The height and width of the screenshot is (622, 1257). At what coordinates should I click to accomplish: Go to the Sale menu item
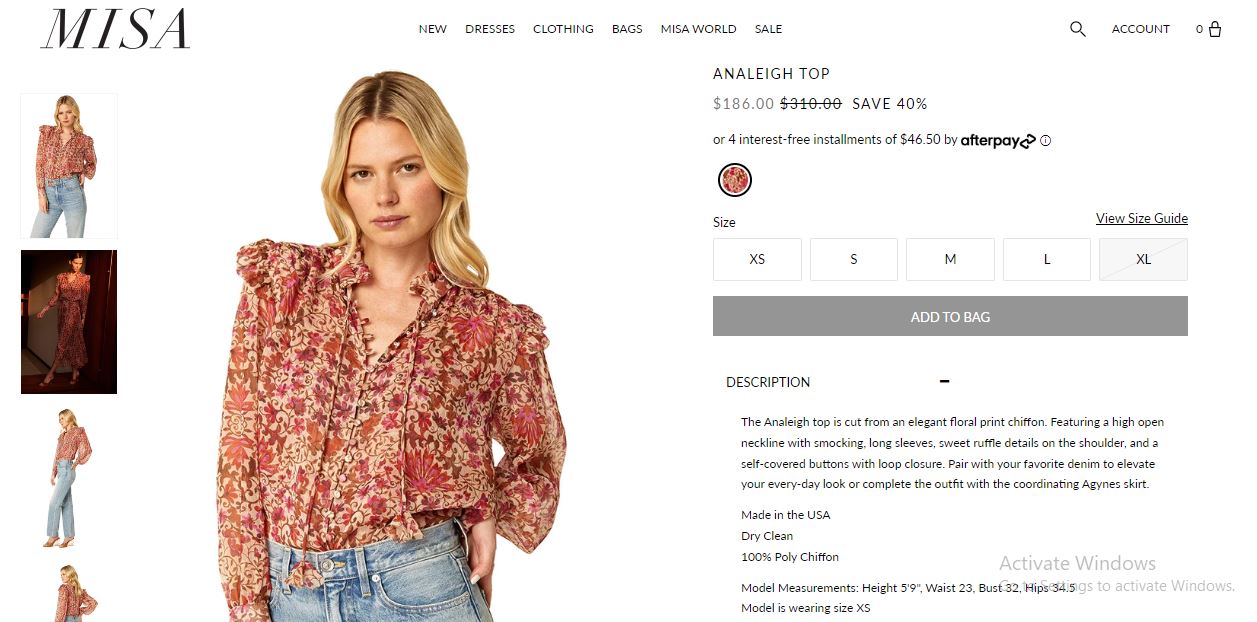tap(768, 29)
